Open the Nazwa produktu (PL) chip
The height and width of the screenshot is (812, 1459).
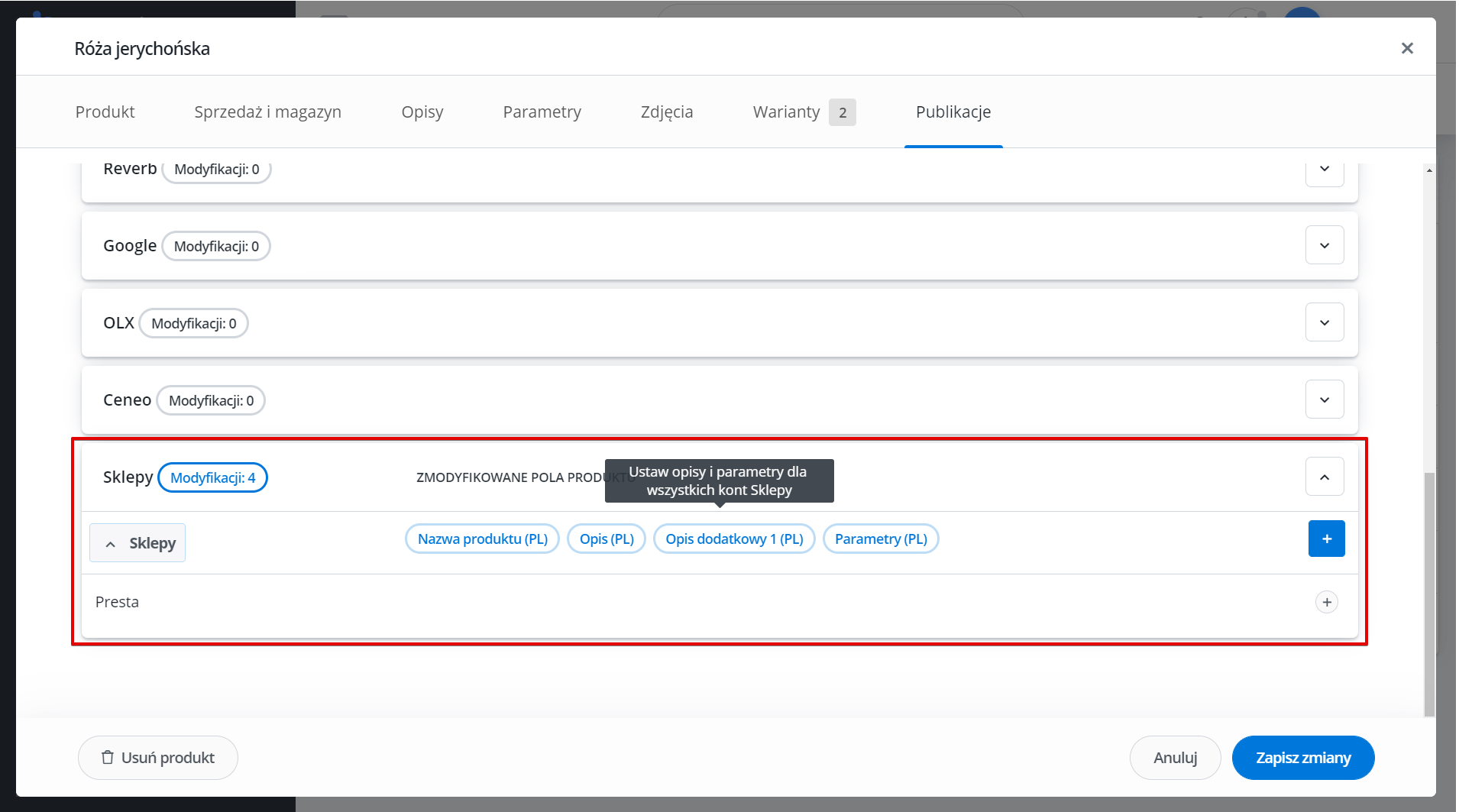[483, 539]
